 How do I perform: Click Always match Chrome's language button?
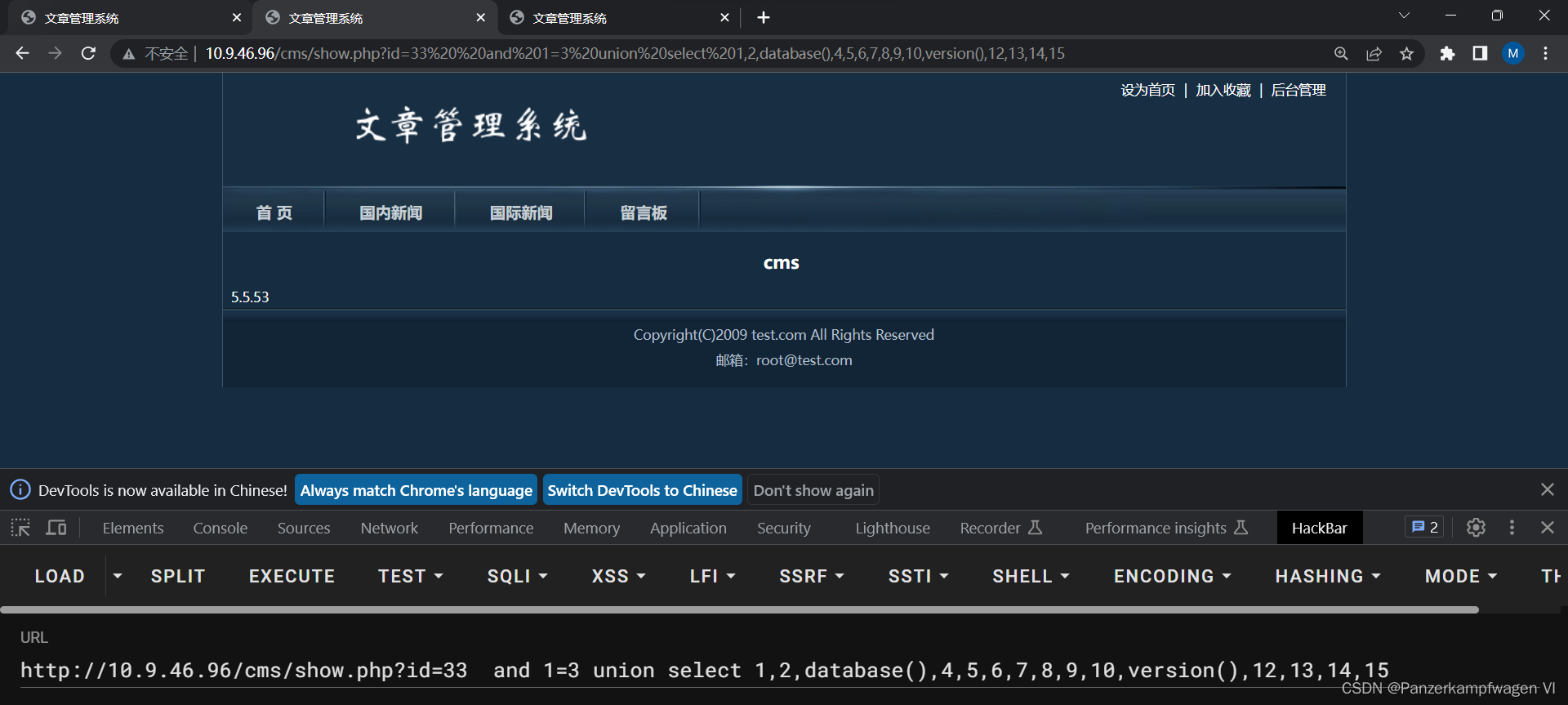tap(416, 490)
